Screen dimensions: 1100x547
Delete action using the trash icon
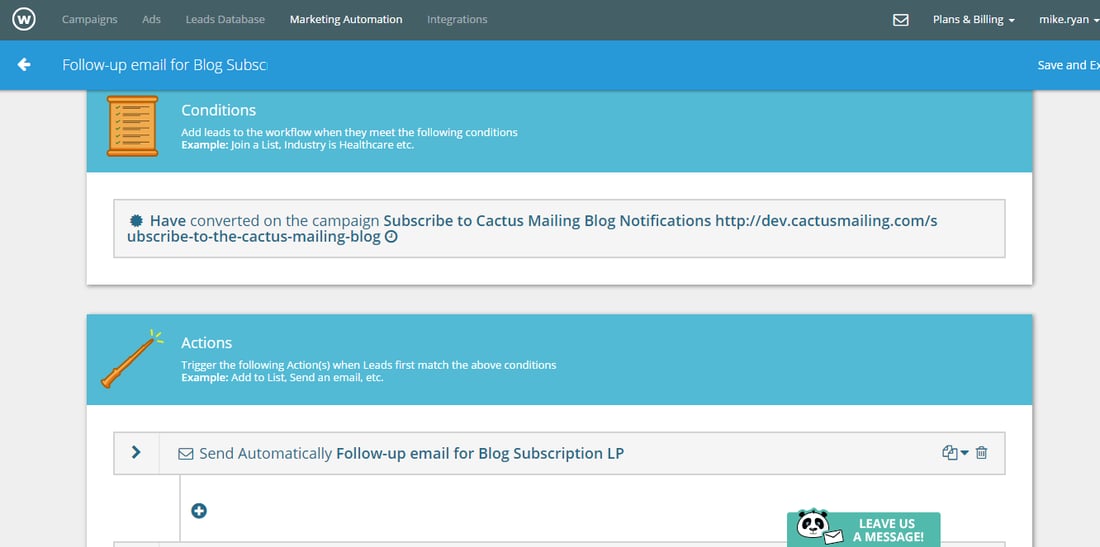coord(981,453)
